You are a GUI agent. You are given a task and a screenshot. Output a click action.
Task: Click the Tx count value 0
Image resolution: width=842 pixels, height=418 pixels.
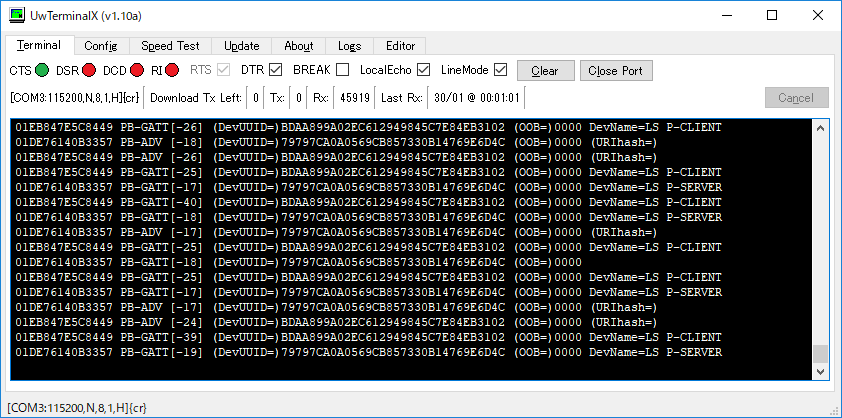[299, 98]
